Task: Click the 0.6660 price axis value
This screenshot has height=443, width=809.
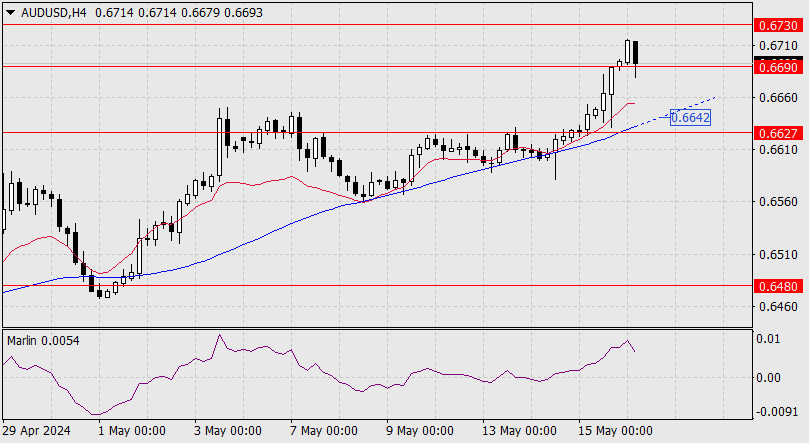Action: click(778, 97)
